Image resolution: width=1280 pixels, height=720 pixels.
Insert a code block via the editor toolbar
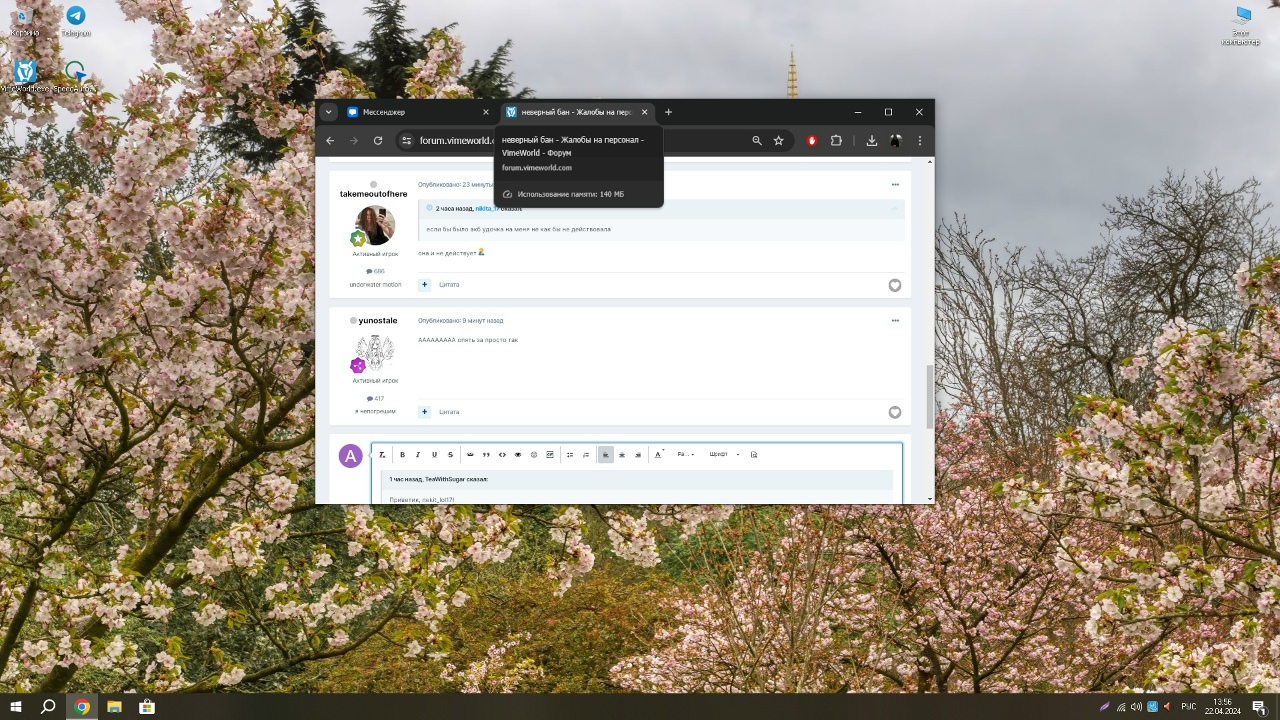click(502, 455)
